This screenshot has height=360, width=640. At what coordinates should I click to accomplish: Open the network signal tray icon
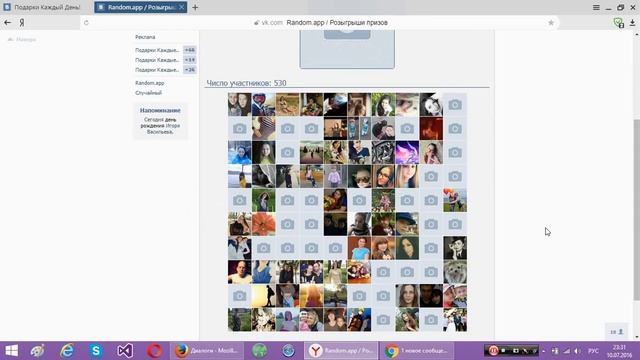(x=566, y=351)
